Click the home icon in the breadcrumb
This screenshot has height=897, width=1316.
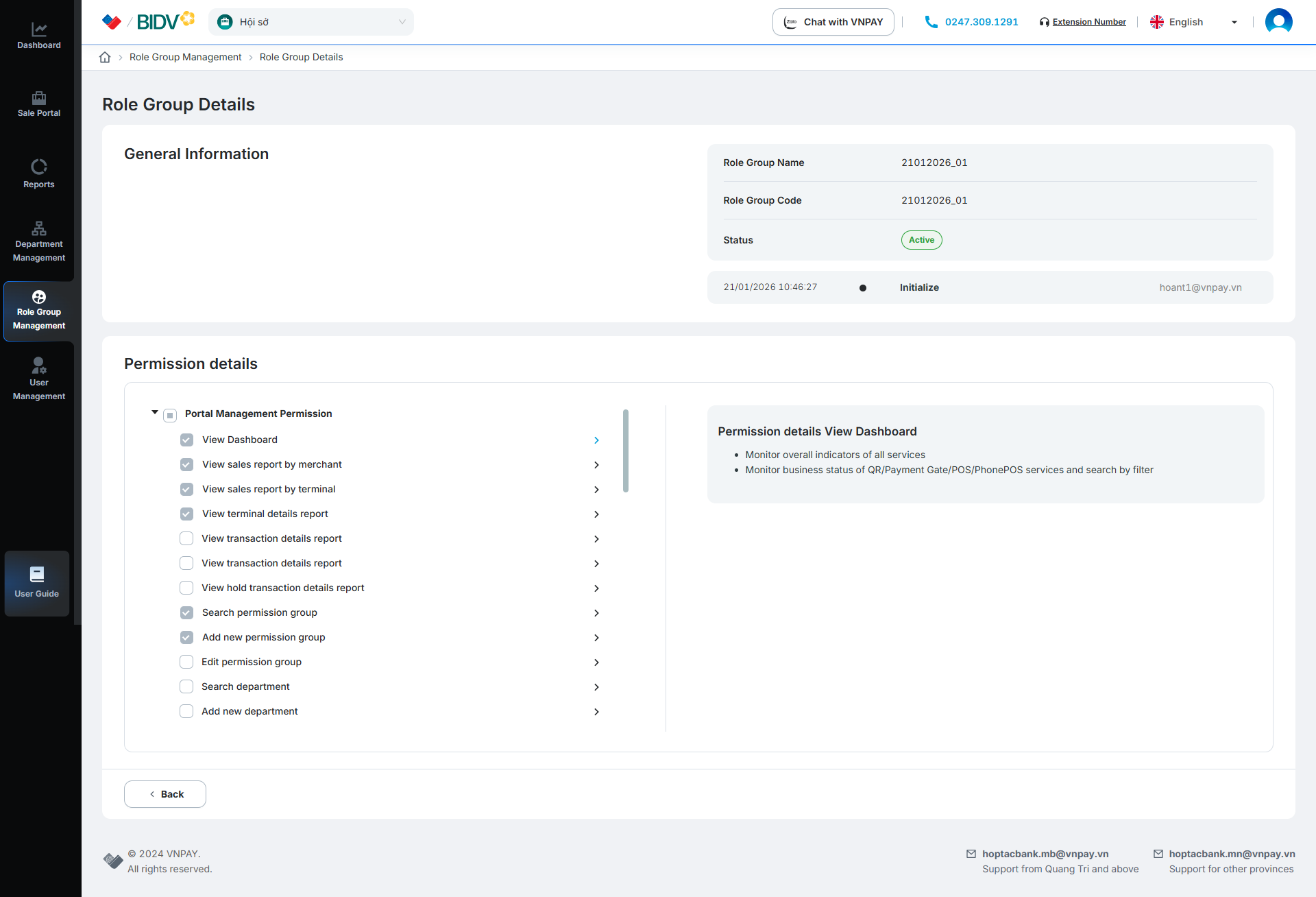click(105, 58)
